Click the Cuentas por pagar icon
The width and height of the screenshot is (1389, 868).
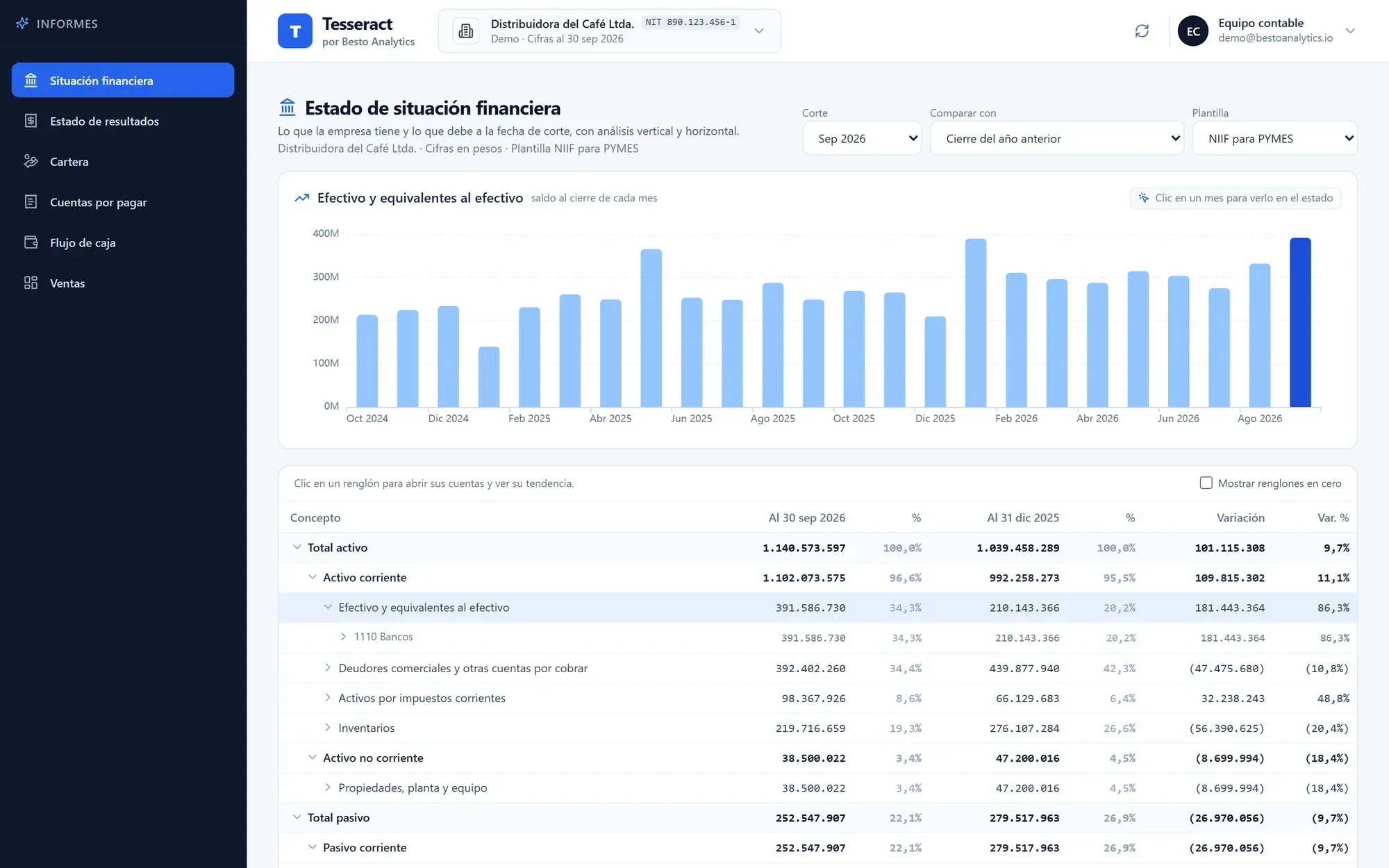coord(31,202)
